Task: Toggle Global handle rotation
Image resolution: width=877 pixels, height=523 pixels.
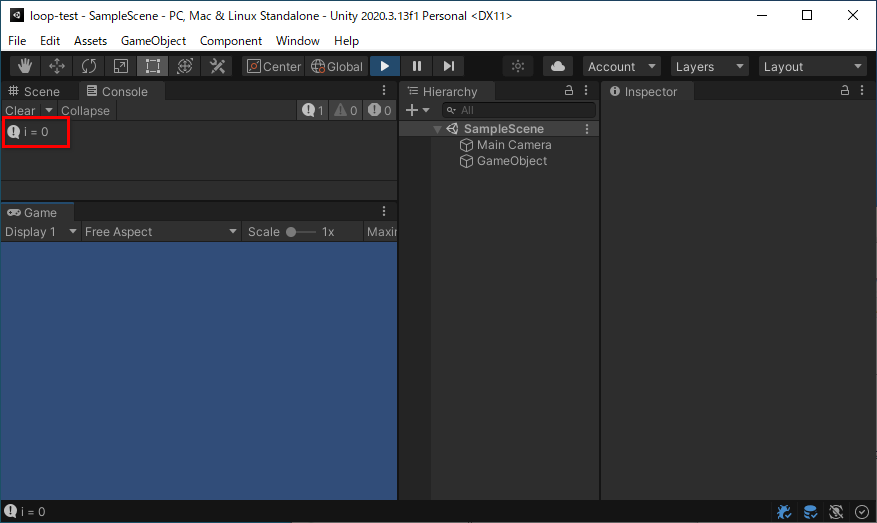Action: [337, 66]
